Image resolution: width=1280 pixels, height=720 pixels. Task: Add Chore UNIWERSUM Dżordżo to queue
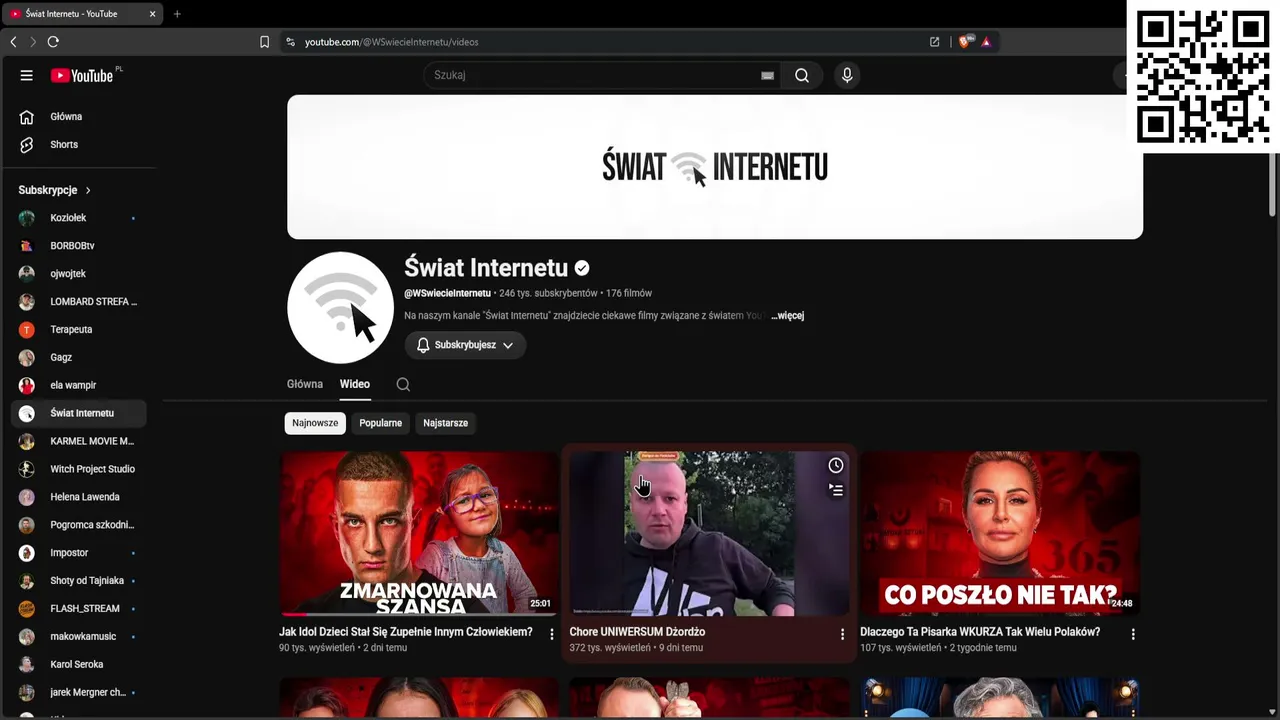point(836,490)
